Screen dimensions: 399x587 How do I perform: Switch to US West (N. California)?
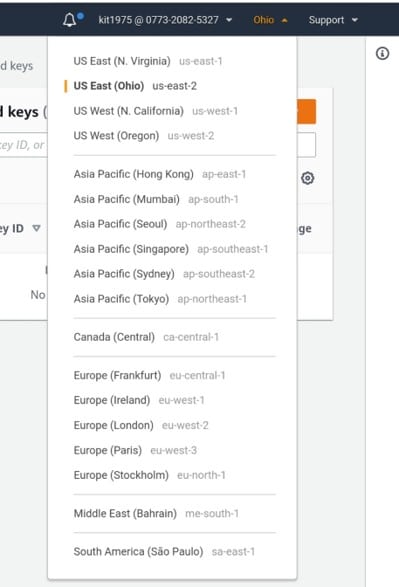(156, 111)
